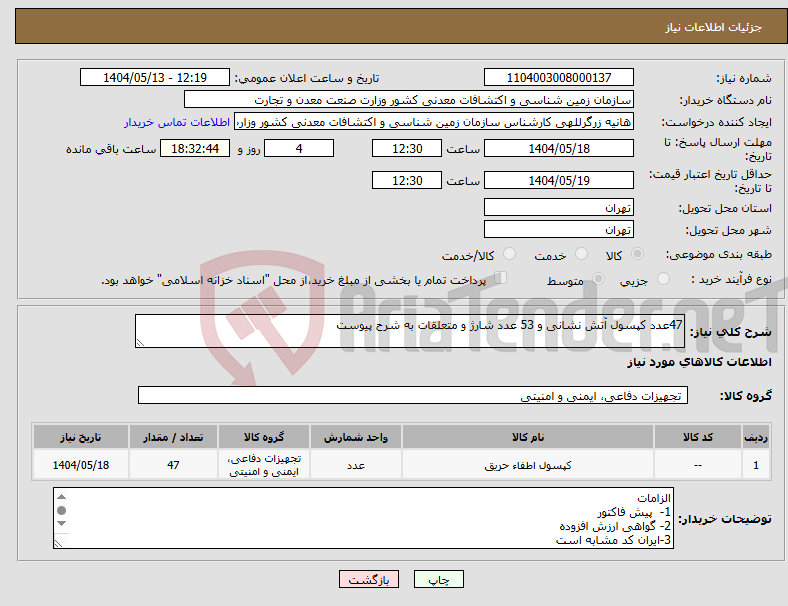Select the متوسط purchase type radio
This screenshot has height=606, width=788.
[x=598, y=278]
